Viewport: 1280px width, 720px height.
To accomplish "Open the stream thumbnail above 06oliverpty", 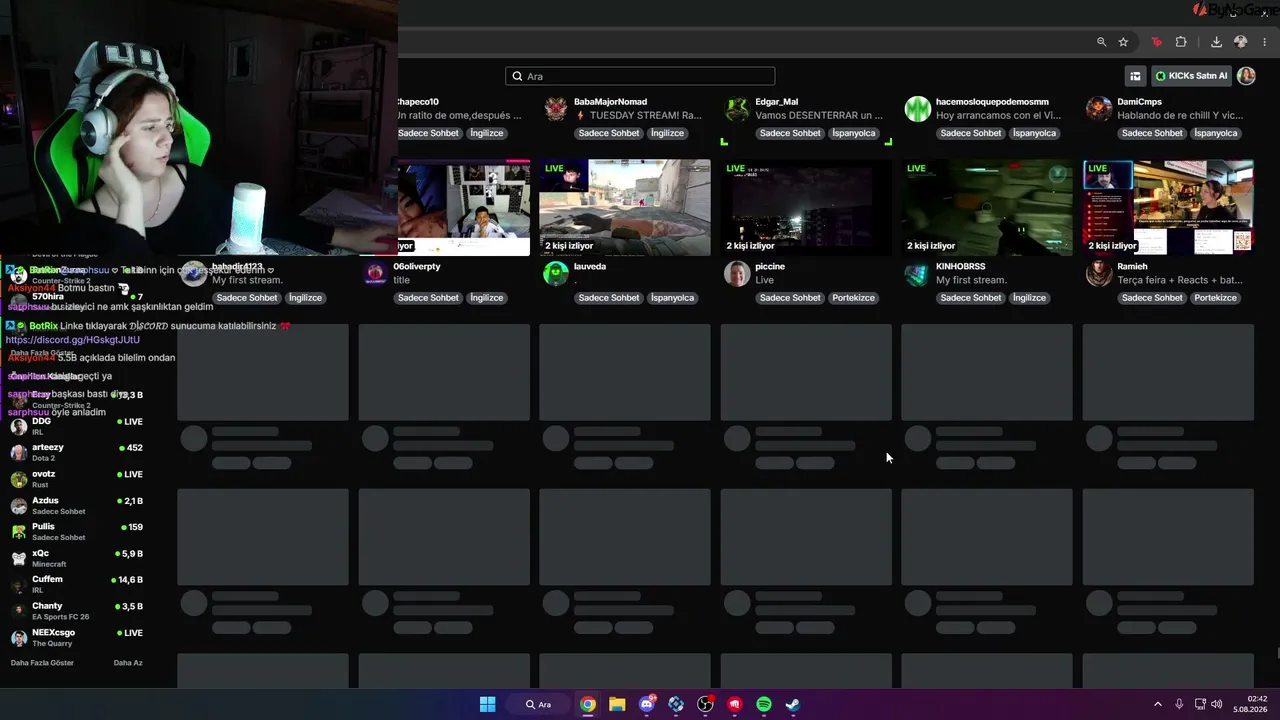I will [464, 207].
